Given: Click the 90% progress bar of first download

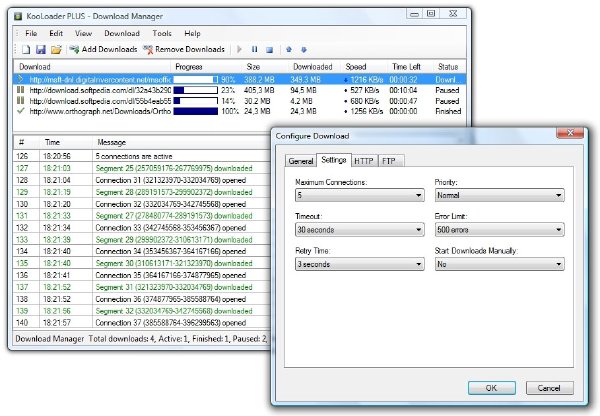Looking at the screenshot, I should pos(196,80).
